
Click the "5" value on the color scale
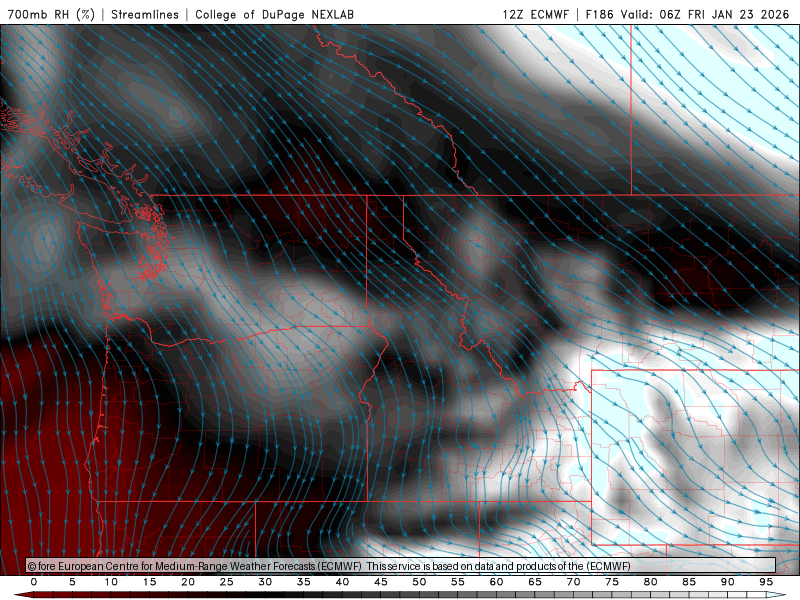click(72, 582)
